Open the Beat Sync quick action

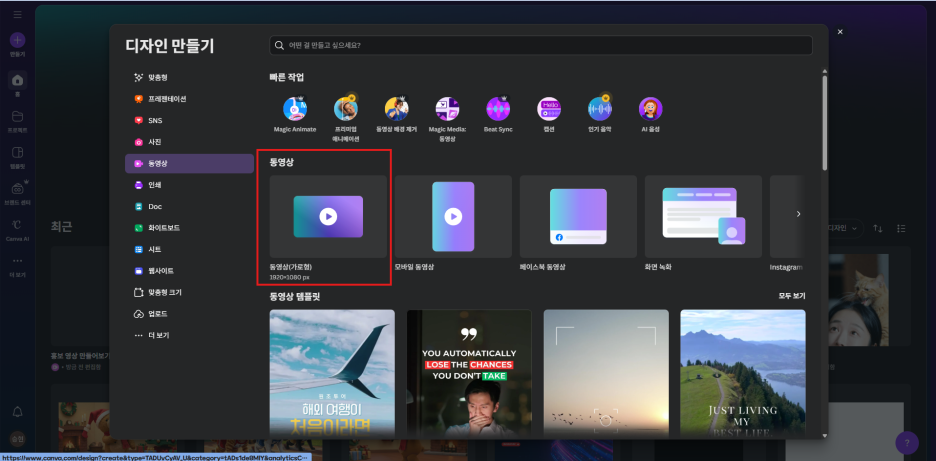[498, 110]
